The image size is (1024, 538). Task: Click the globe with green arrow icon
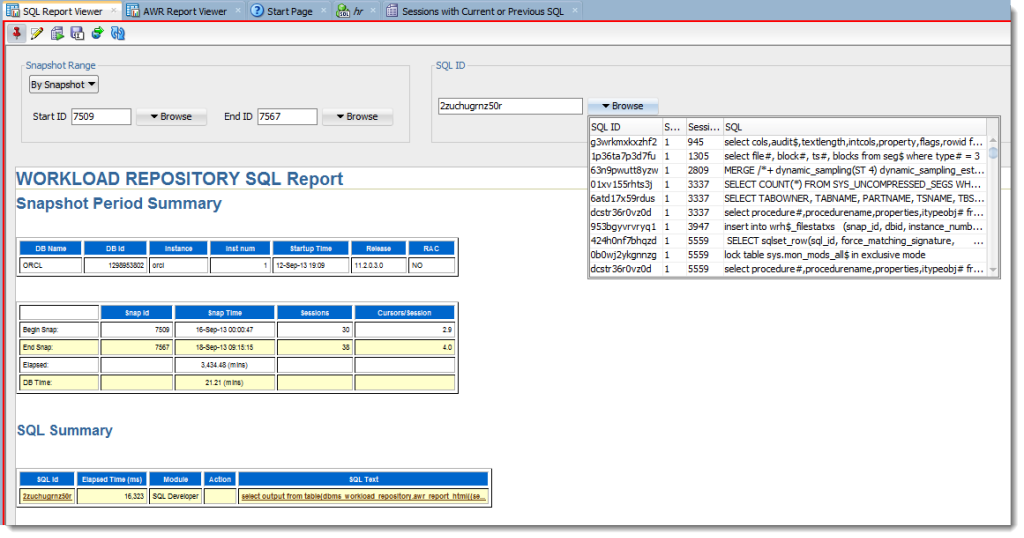pyautogui.click(x=97, y=33)
